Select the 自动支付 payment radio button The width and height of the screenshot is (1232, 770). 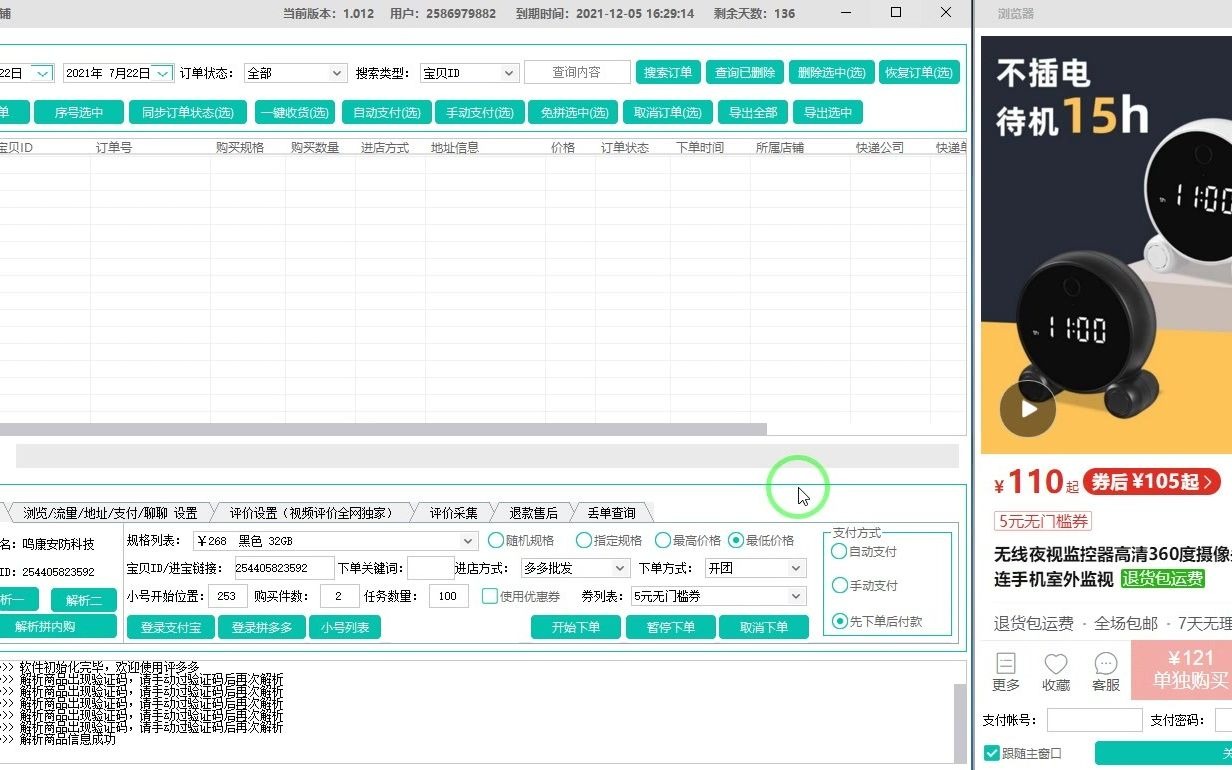tap(840, 551)
